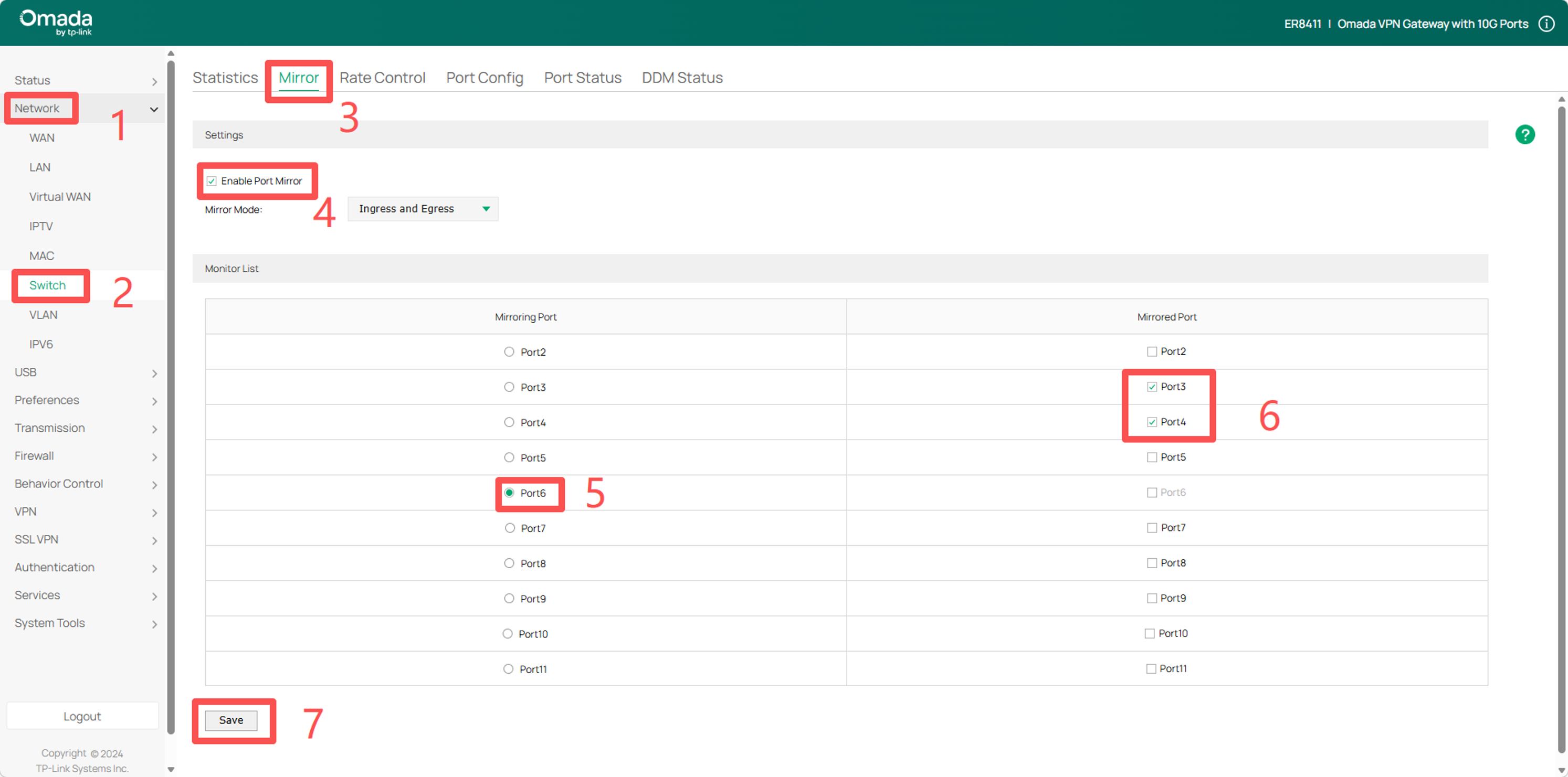The image size is (1568, 777).
Task: Click the Logout button
Action: (x=82, y=716)
